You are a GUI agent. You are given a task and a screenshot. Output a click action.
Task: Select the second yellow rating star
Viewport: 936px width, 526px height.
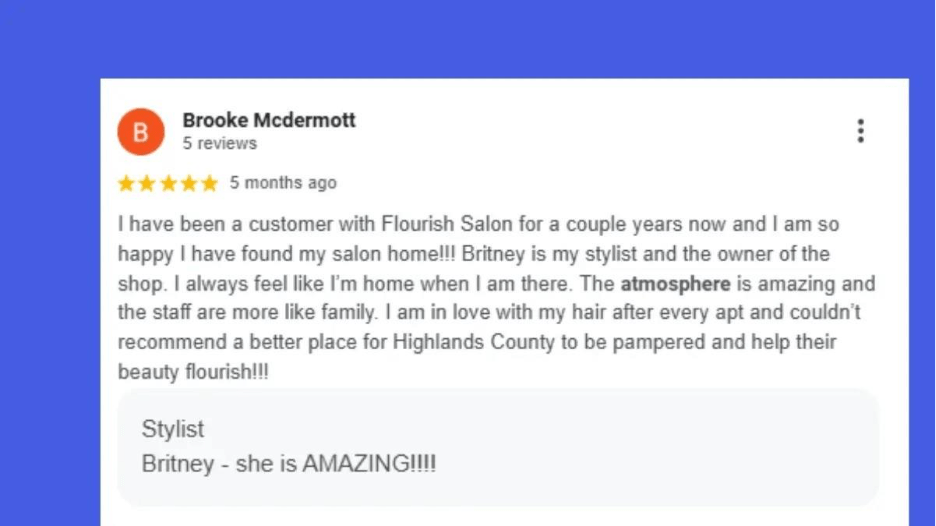pos(147,183)
